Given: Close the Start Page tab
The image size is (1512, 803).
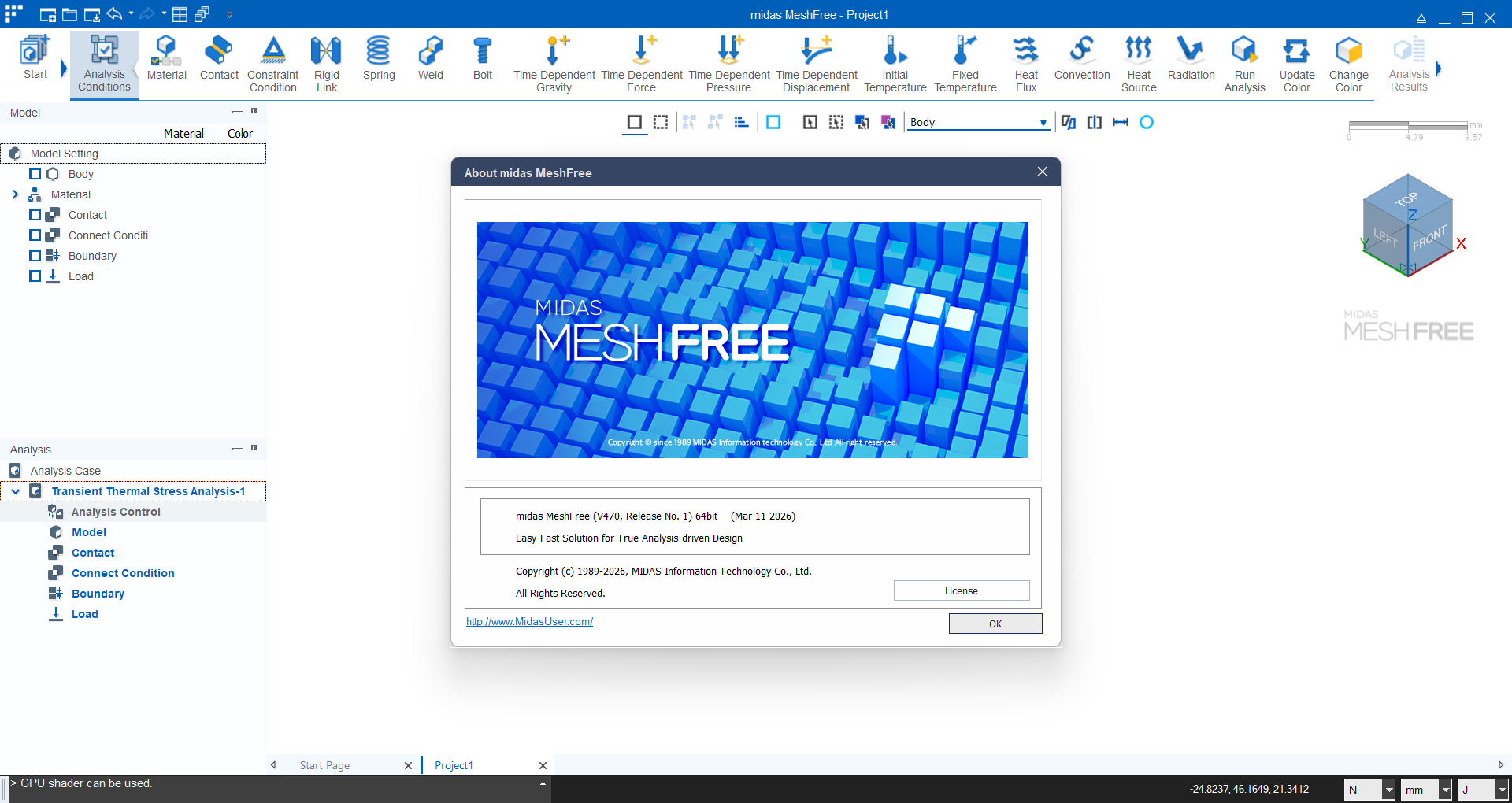Looking at the screenshot, I should (408, 765).
